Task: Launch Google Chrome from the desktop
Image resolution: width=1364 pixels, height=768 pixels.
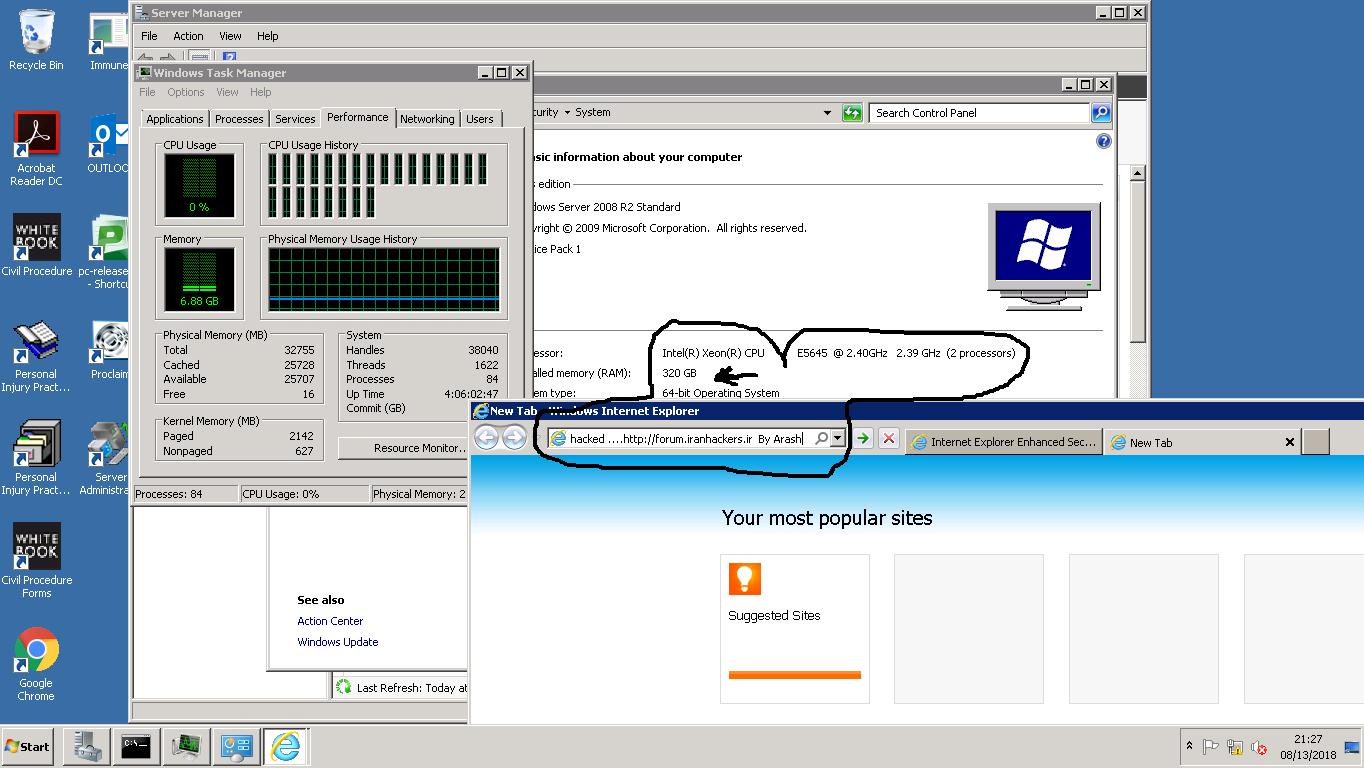Action: (x=36, y=664)
